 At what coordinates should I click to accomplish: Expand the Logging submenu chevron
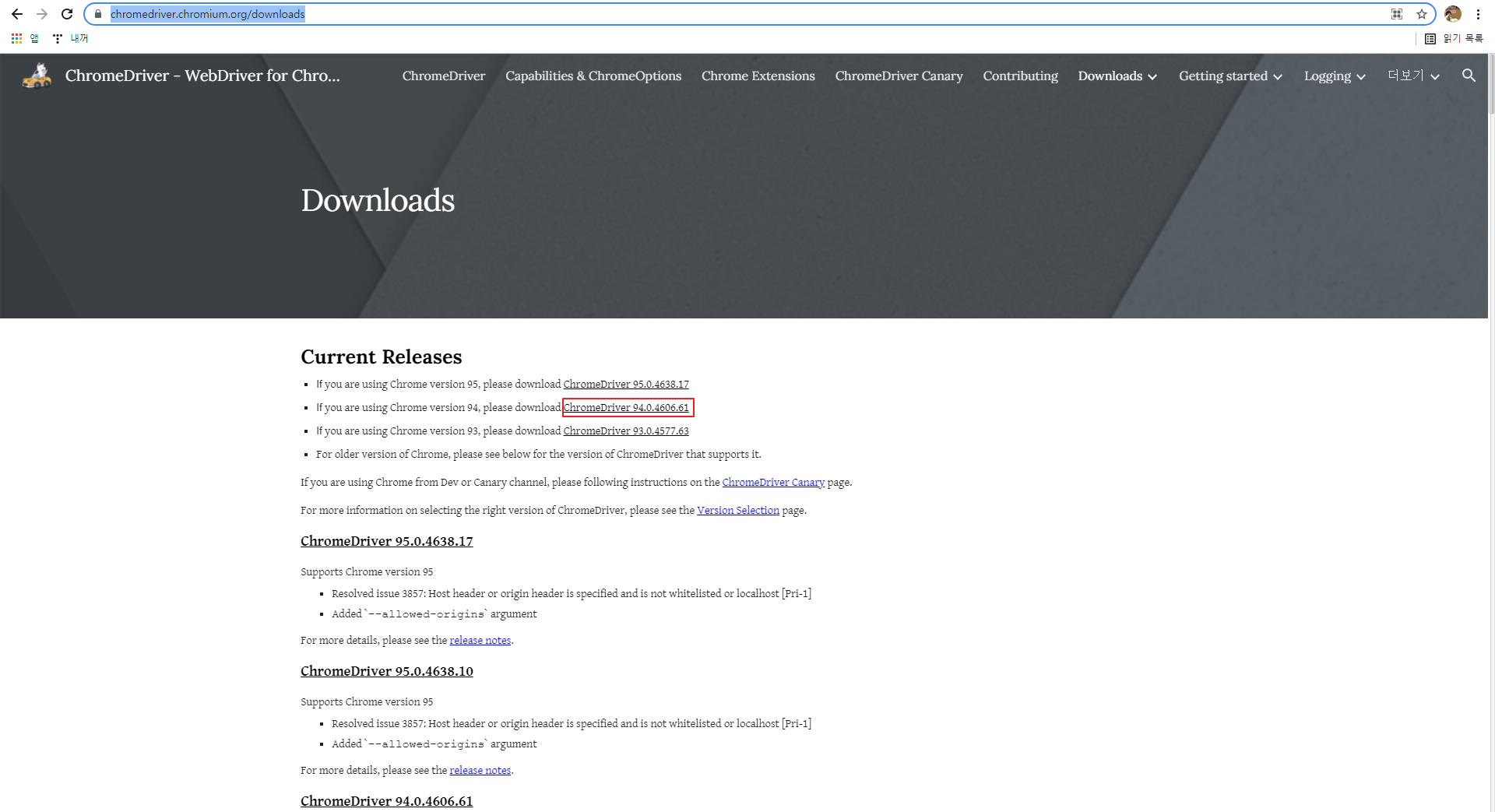coord(1361,76)
